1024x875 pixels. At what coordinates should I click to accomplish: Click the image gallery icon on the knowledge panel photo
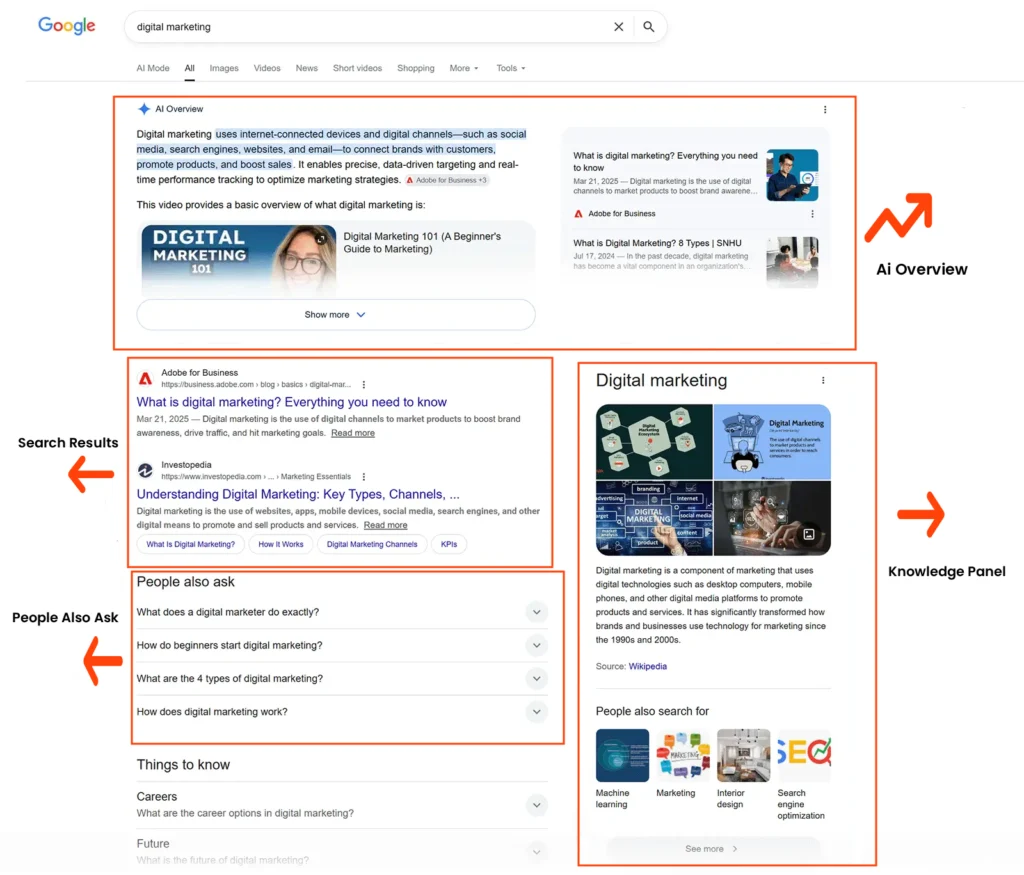(808, 534)
